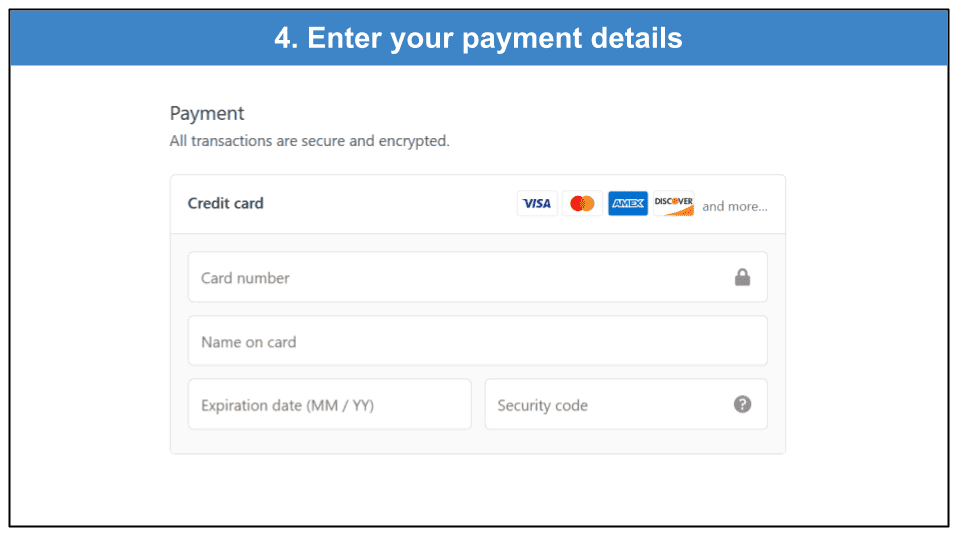The width and height of the screenshot is (960, 540).
Task: Click the padlock icon in Card number field
Action: click(x=742, y=277)
